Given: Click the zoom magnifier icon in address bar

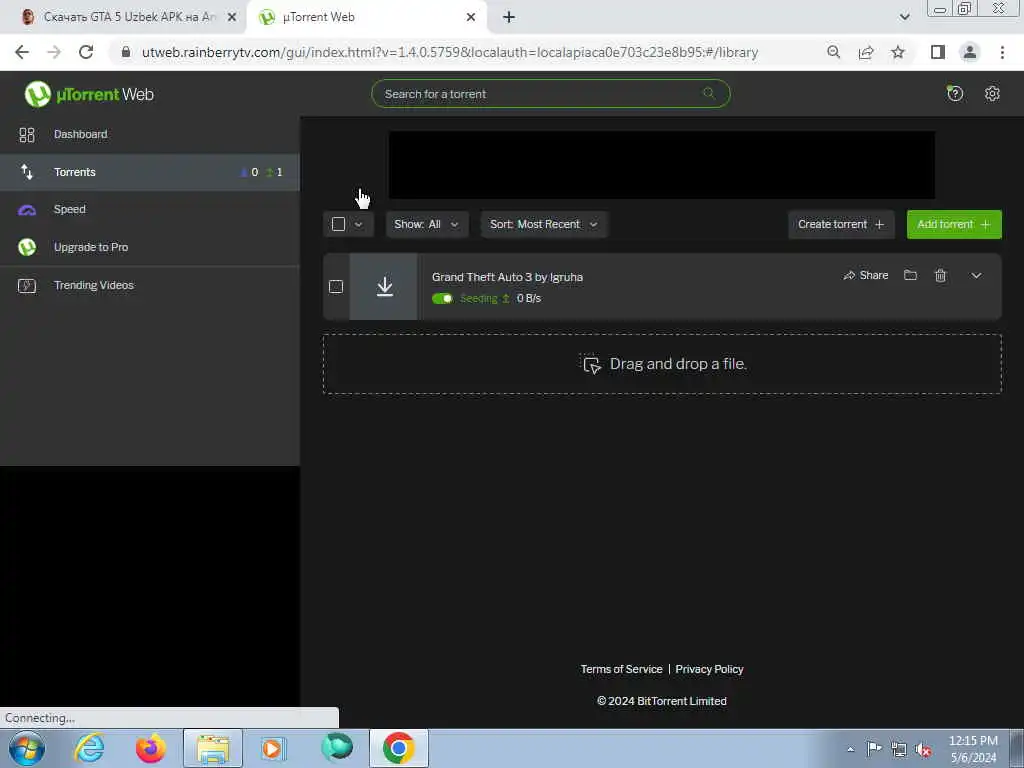Looking at the screenshot, I should click(x=833, y=52).
